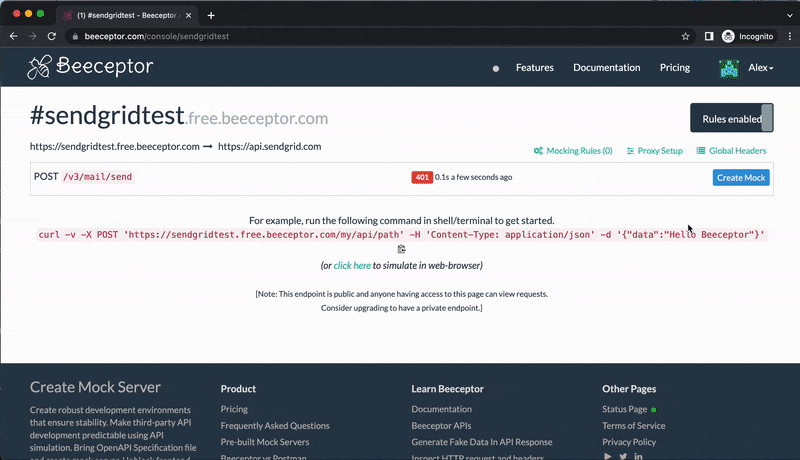Close the sendgridtest Beeceptor tab
Viewport: 800px width, 460px height.
[188, 15]
